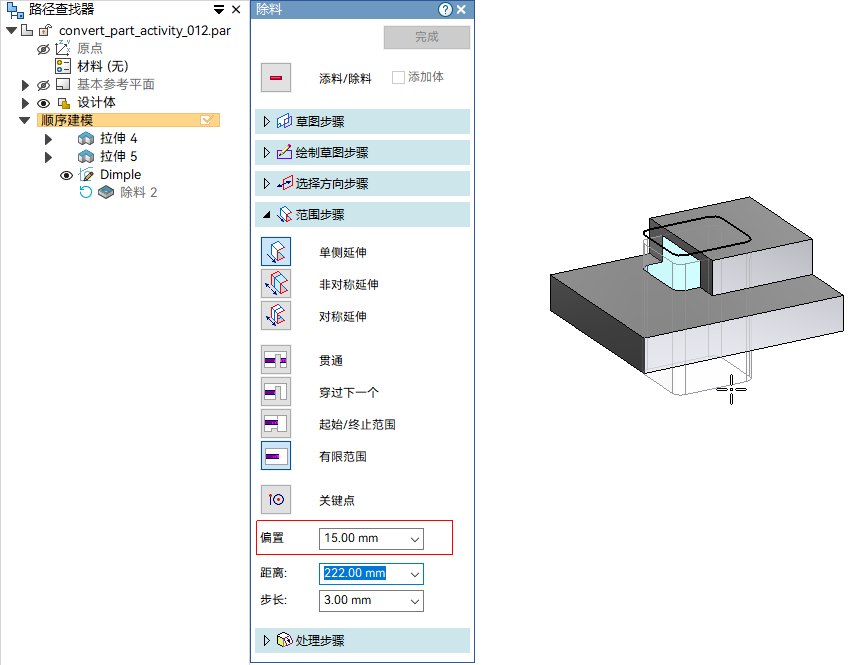Toggle visibility of 原点 origin
The image size is (855, 665).
[x=43, y=49]
